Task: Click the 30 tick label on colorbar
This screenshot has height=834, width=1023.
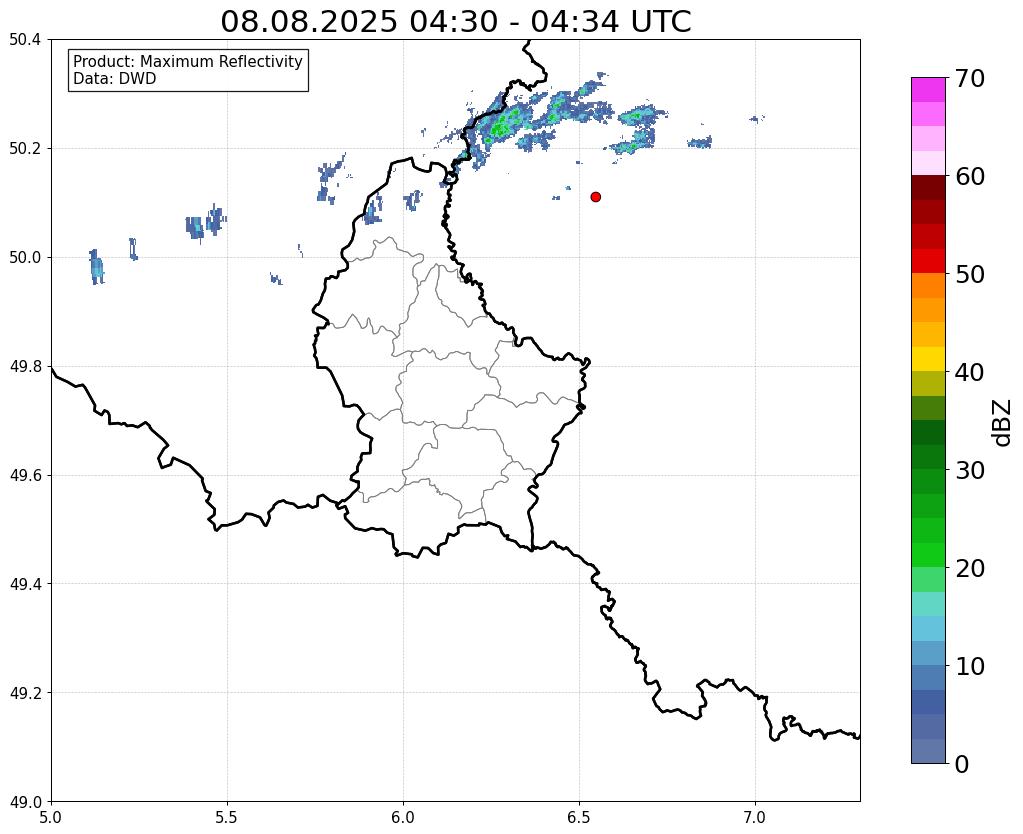Action: tap(969, 470)
